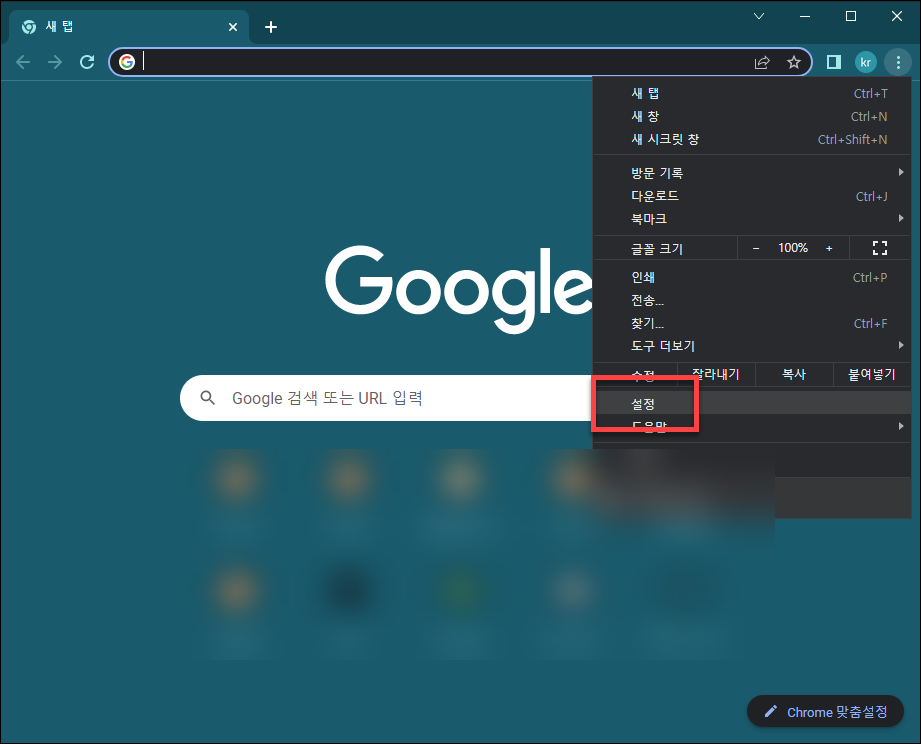921x744 pixels.
Task: Reload the page with the refresh icon
Action: pos(87,62)
